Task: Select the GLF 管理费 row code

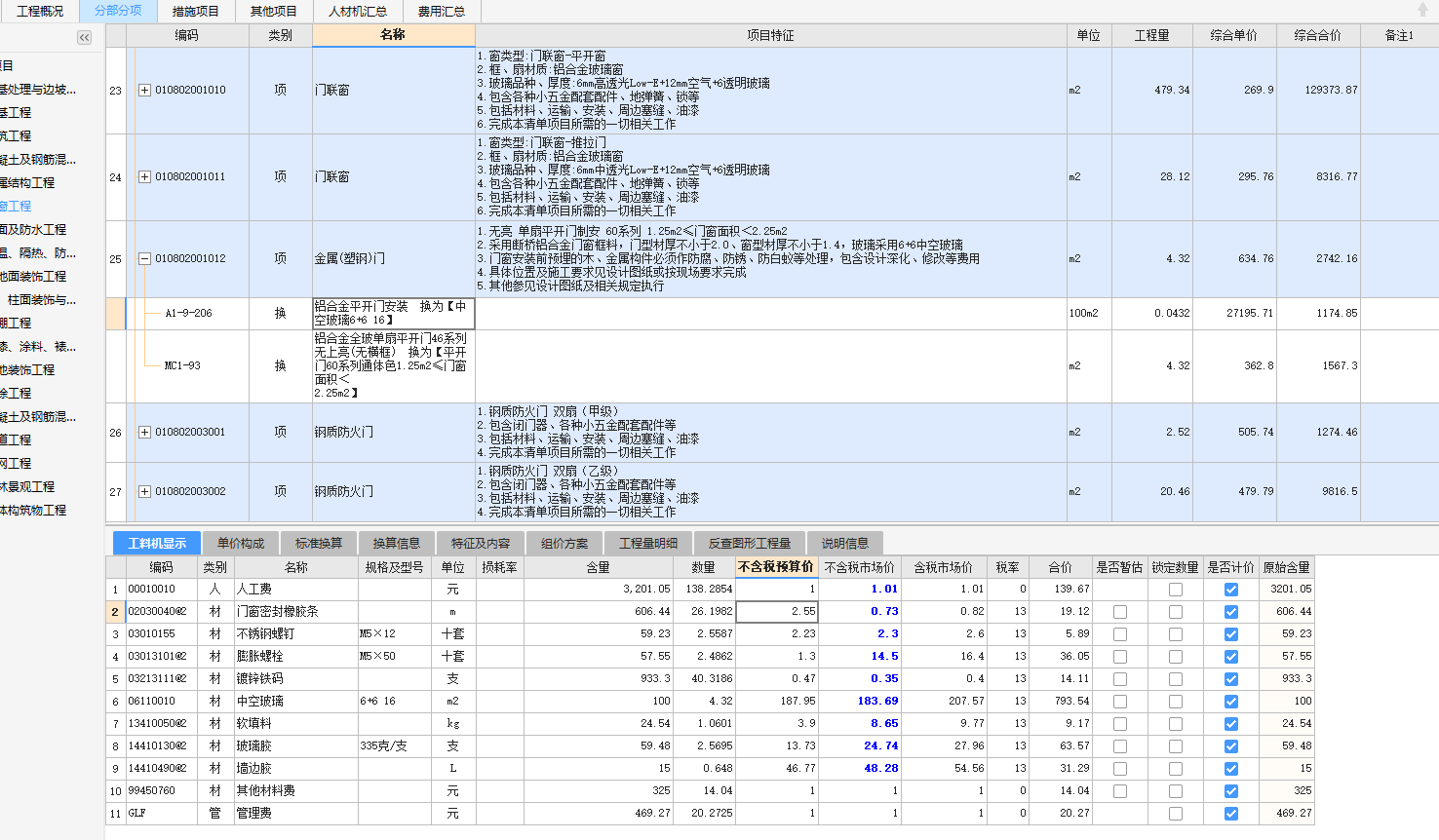Action: pyautogui.click(x=161, y=814)
